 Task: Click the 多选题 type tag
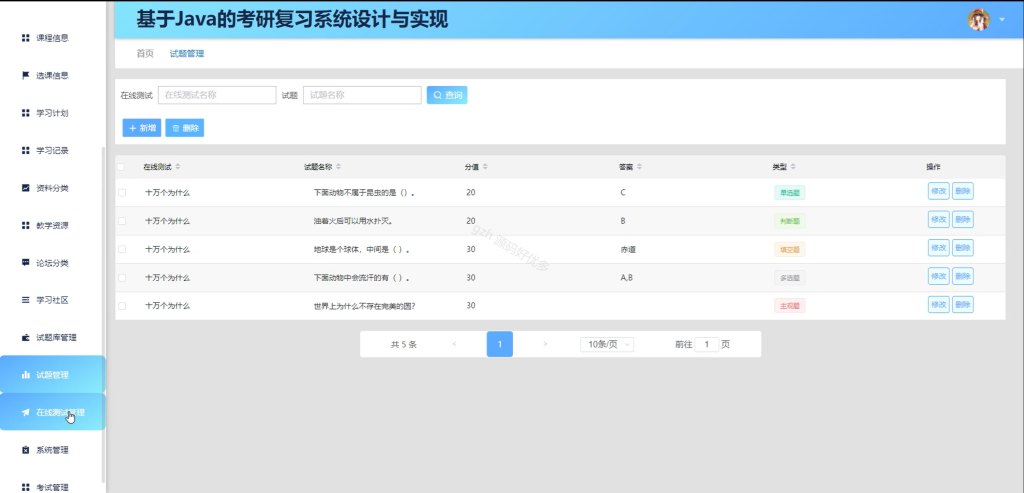pyautogui.click(x=789, y=278)
